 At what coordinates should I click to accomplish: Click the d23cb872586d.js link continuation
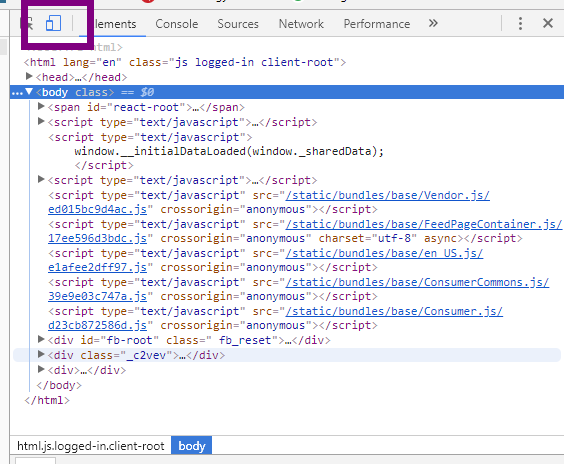pyautogui.click(x=97, y=326)
